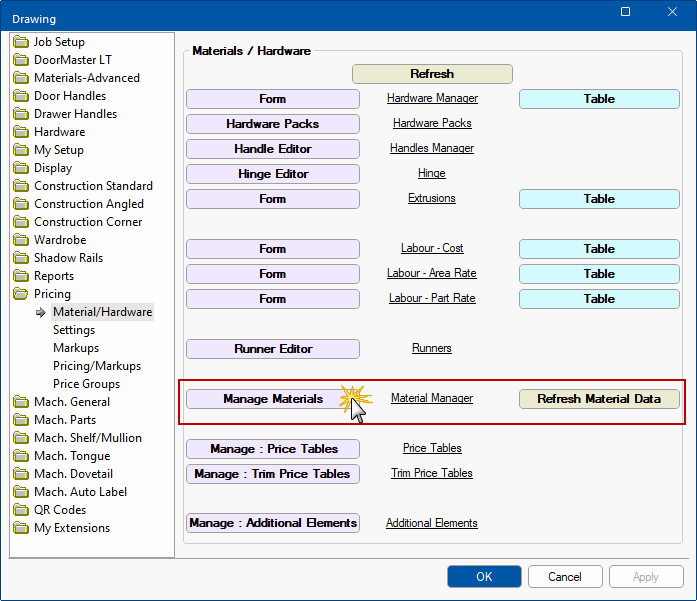The image size is (697, 601).
Task: Open the Hardware Manager link
Action: [432, 99]
